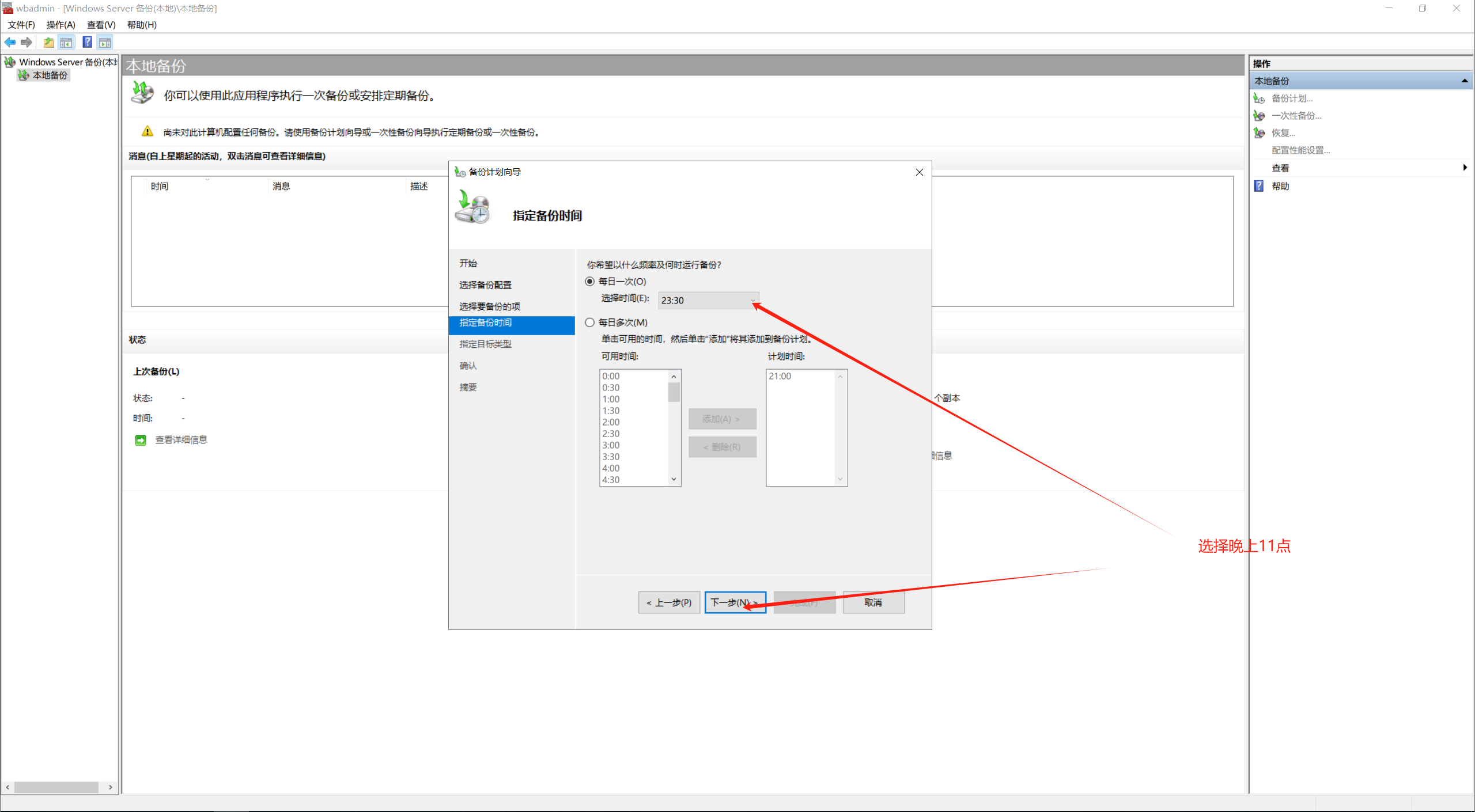Open the 操作(A) menu
This screenshot has height=812, width=1475.
coord(60,25)
